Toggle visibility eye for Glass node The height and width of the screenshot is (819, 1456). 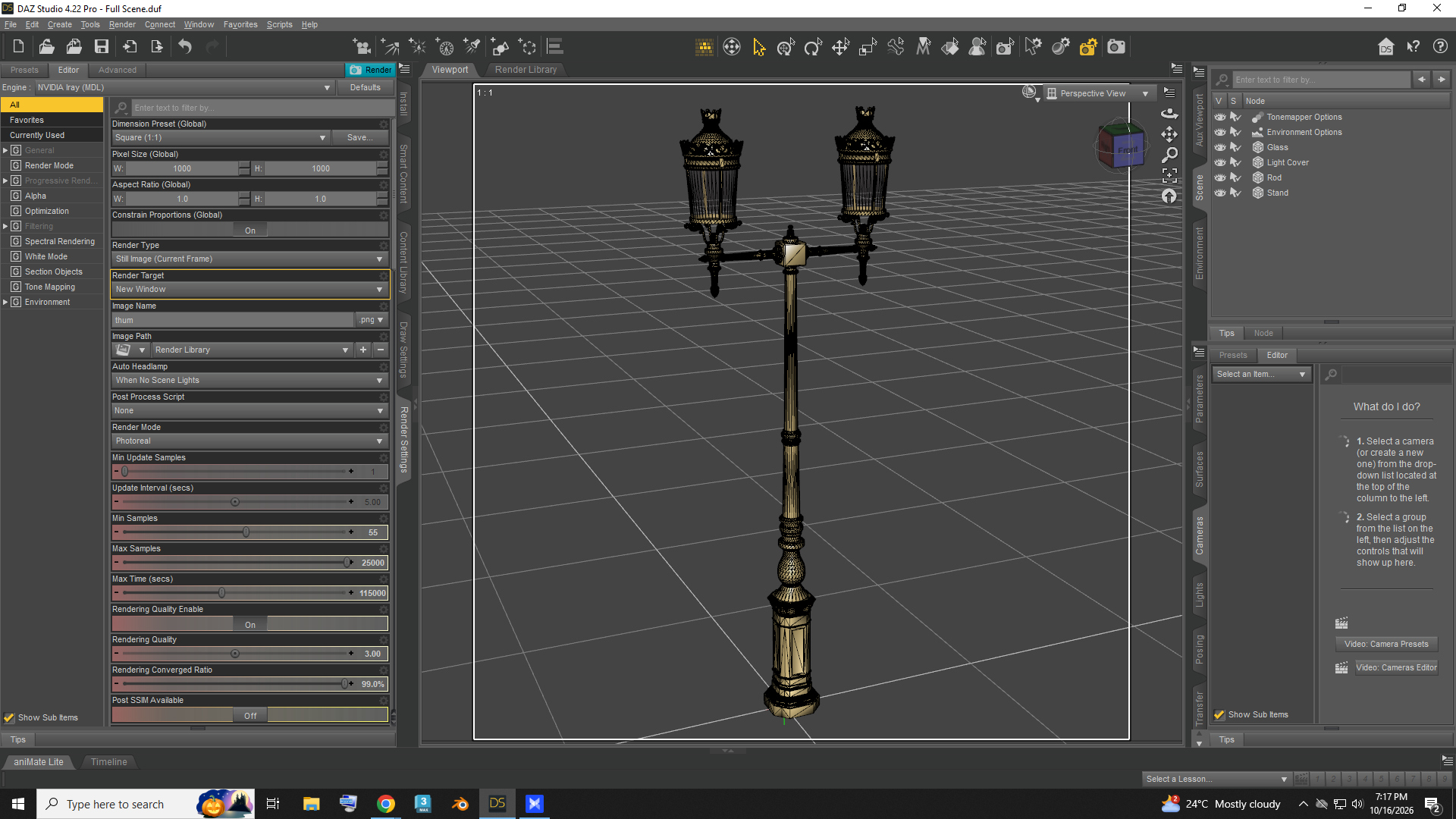point(1219,147)
